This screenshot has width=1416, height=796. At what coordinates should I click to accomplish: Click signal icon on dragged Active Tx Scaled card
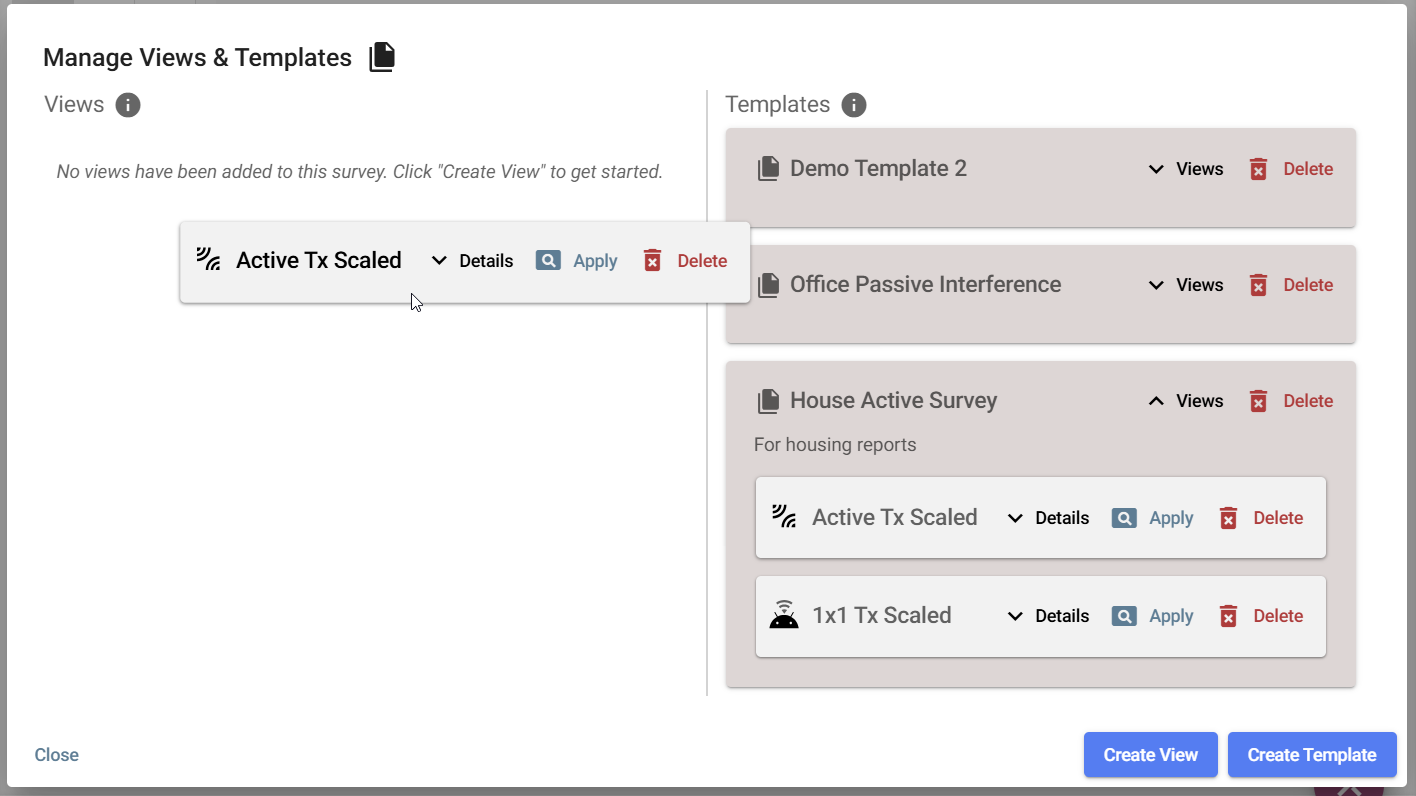[x=208, y=260]
